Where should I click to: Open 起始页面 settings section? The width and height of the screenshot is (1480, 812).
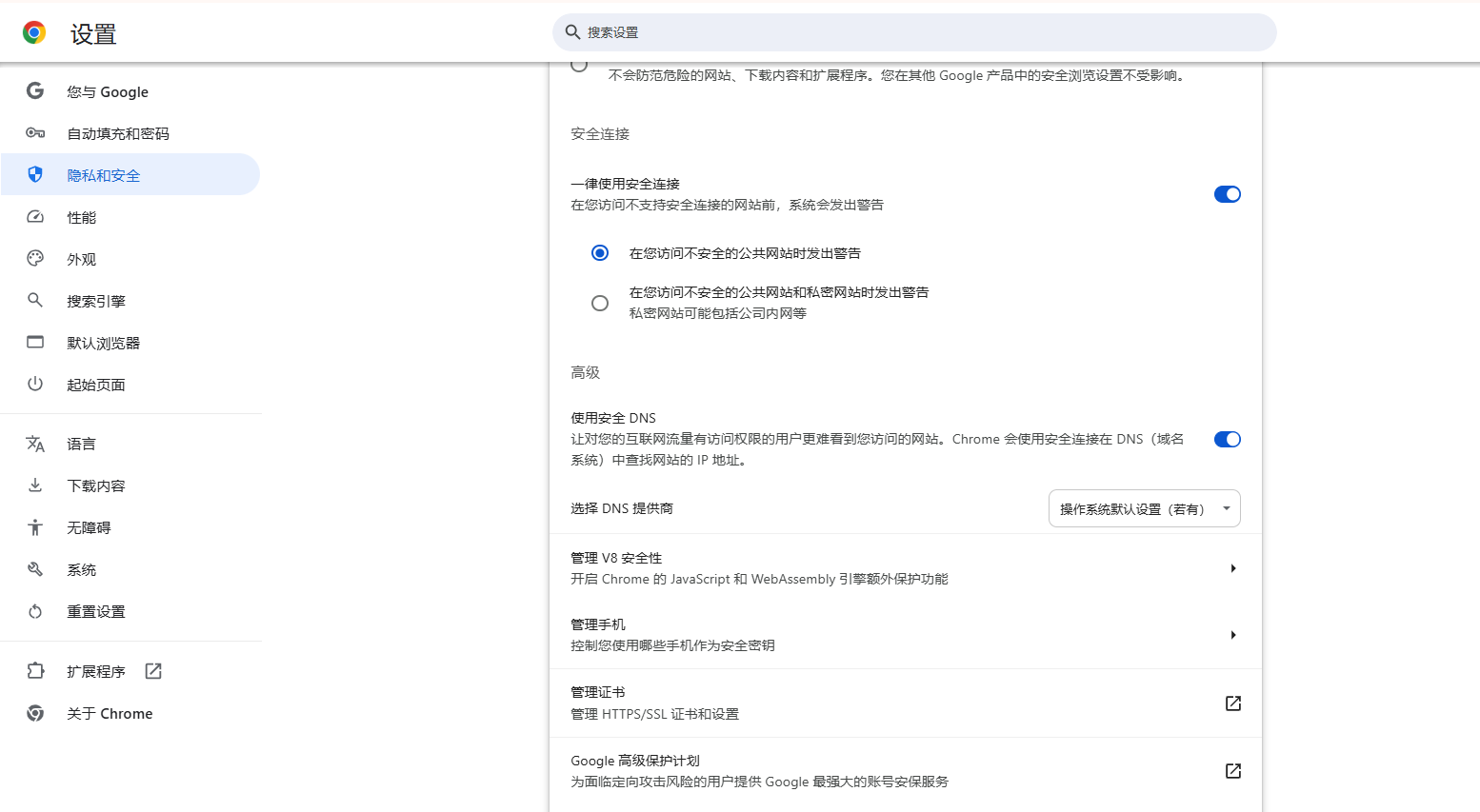[130, 385]
